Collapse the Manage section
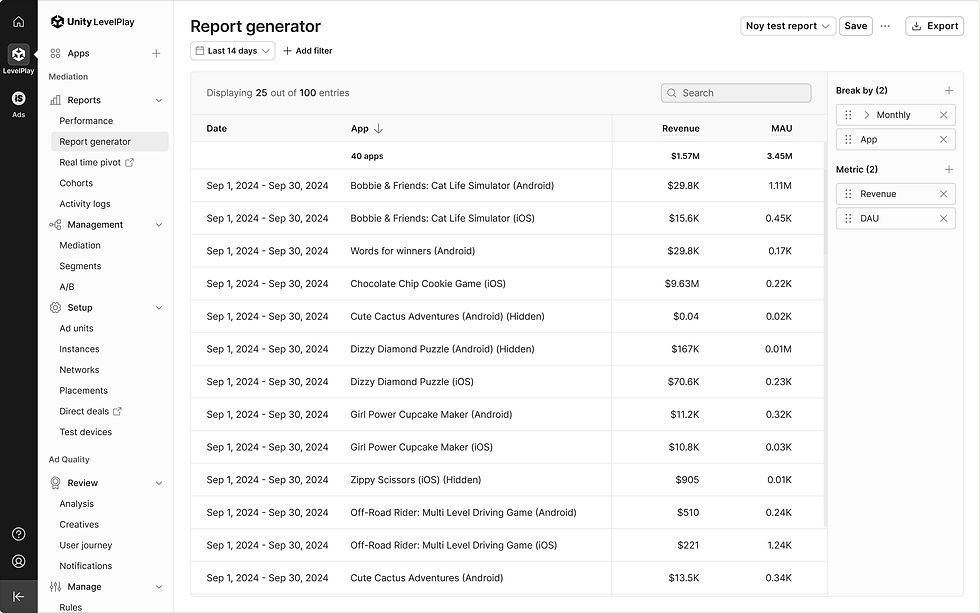Screen dimensions: 980x613 click(159, 587)
